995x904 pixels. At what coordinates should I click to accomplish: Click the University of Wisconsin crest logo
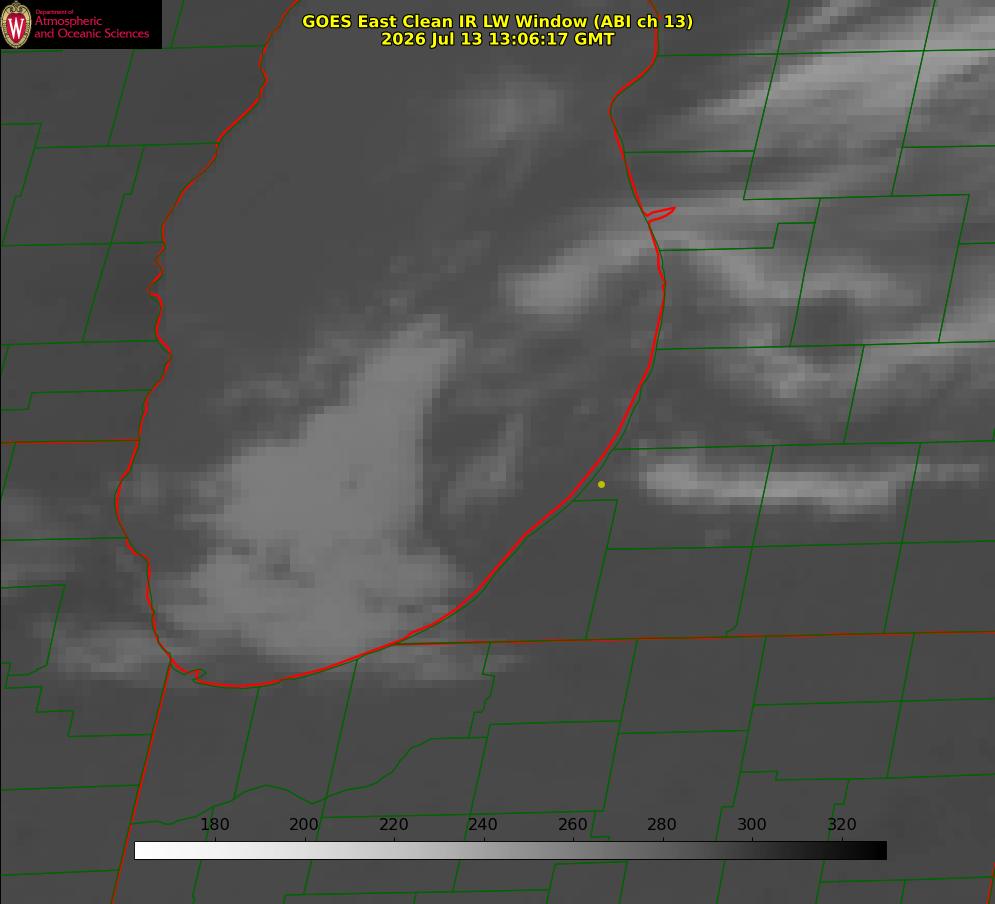tap(16, 24)
